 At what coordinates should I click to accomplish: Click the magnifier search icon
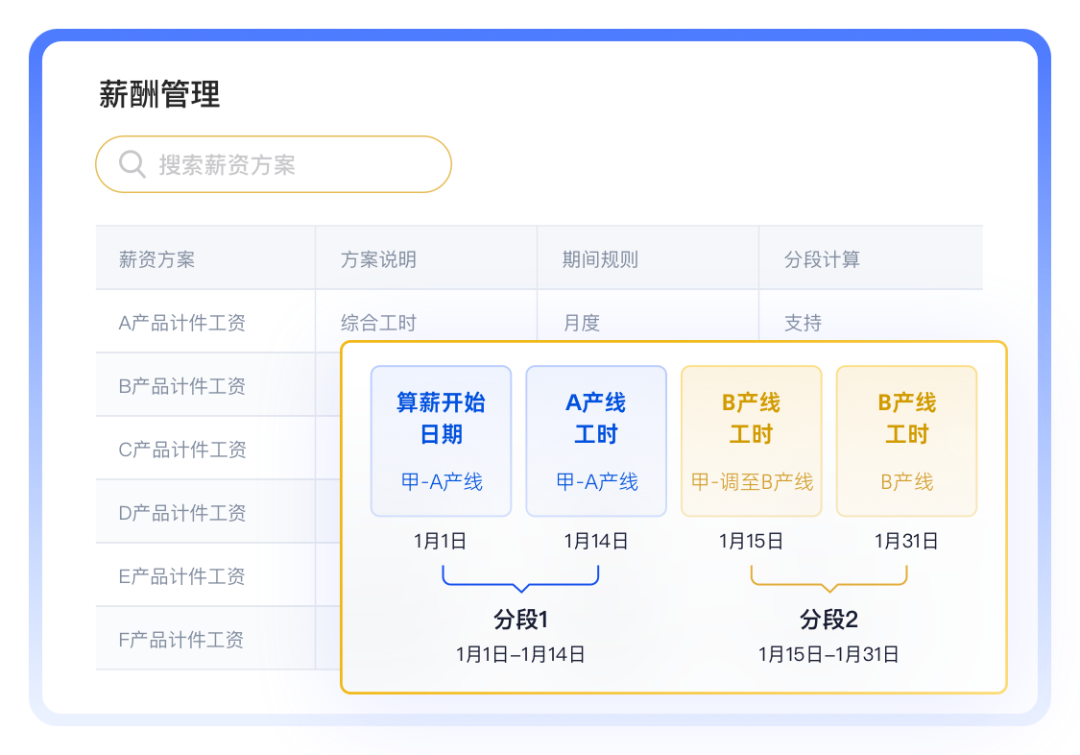(x=132, y=165)
